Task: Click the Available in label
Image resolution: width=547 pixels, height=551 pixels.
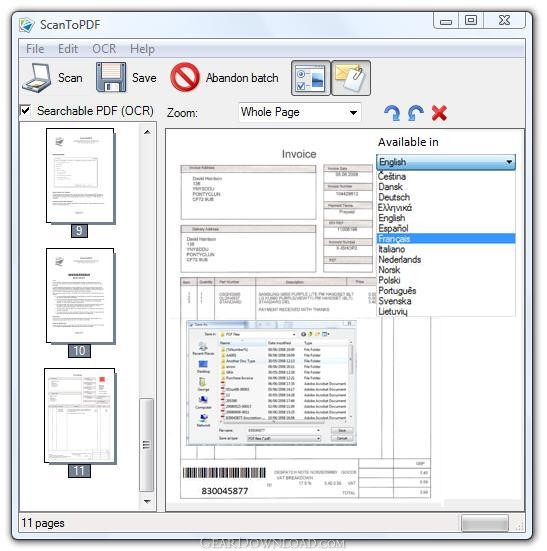Action: (408, 142)
